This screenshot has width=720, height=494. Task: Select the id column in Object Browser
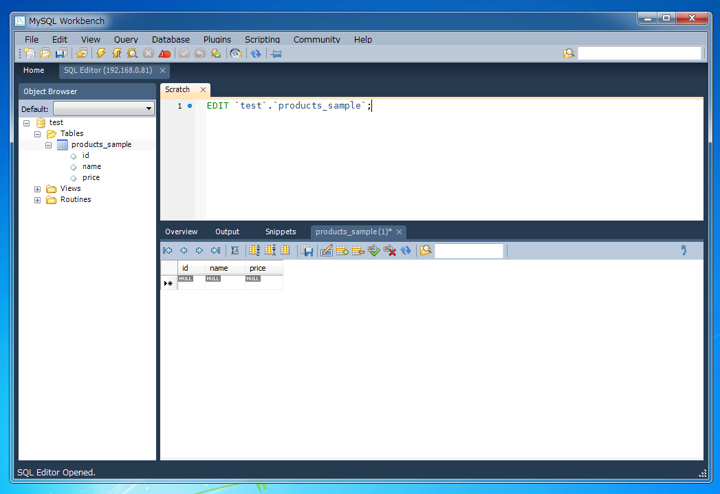(85, 156)
